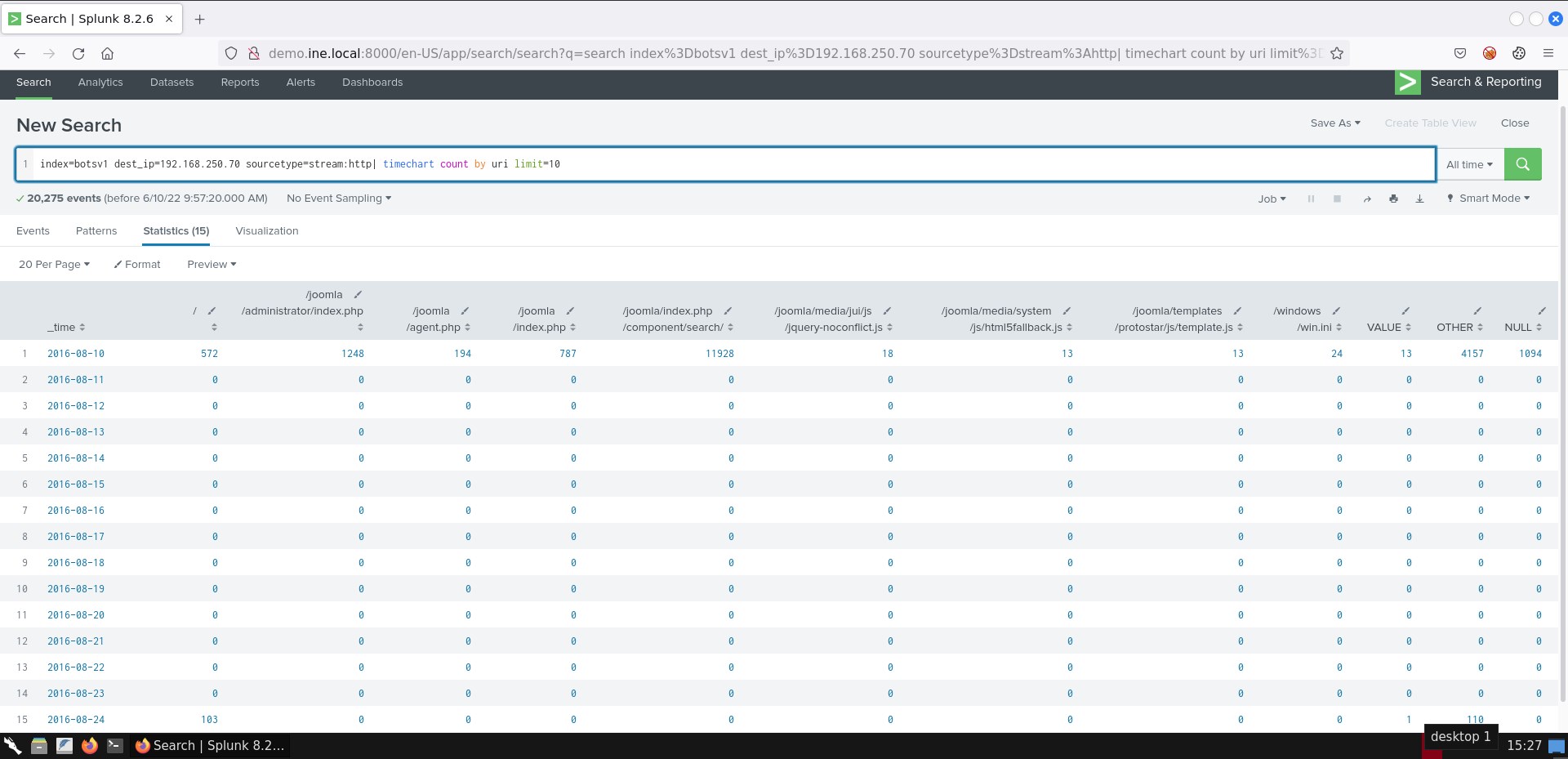Viewport: 1568px width, 759px height.
Task: Click pencil icon on the NULL column
Action: 1542,311
